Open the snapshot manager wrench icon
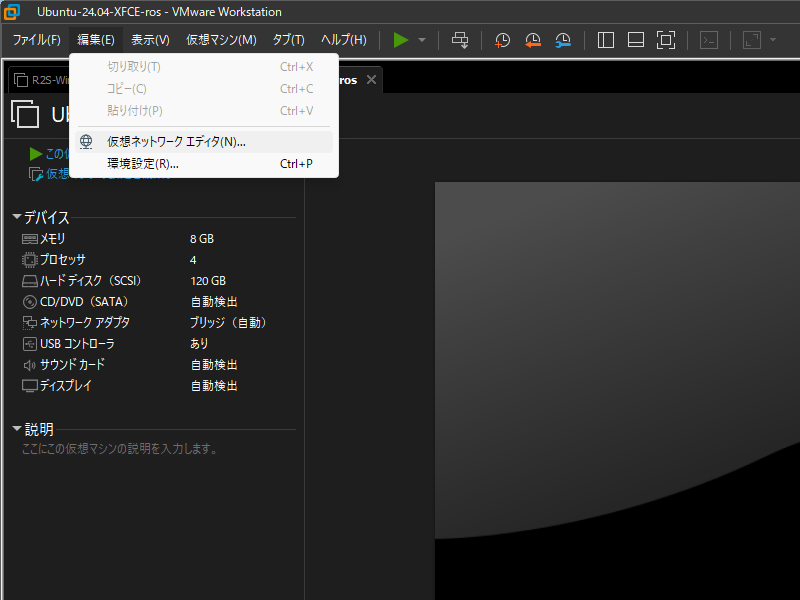800x600 pixels. click(563, 40)
